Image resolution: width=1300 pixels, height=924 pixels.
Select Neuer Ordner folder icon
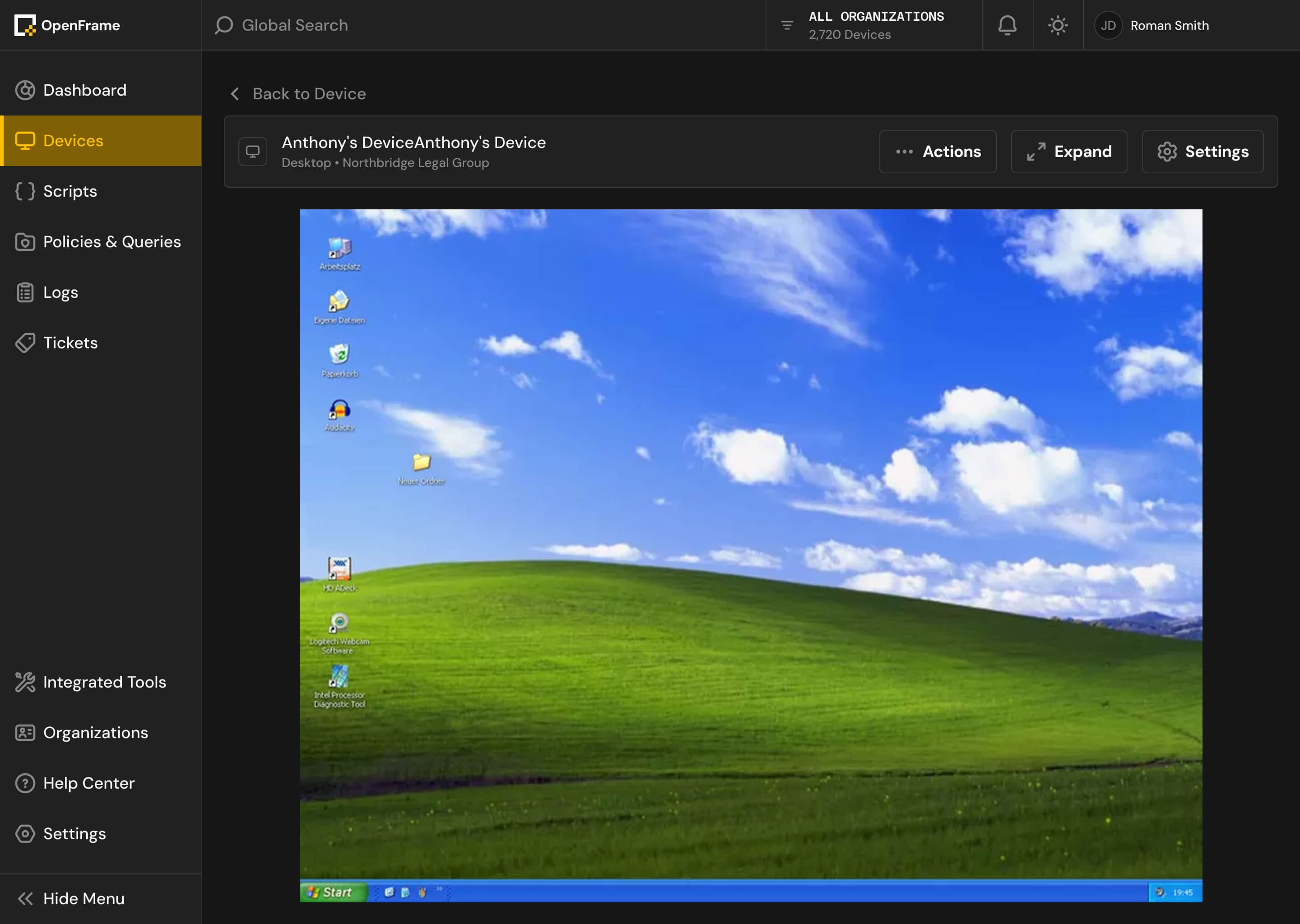coord(421,469)
